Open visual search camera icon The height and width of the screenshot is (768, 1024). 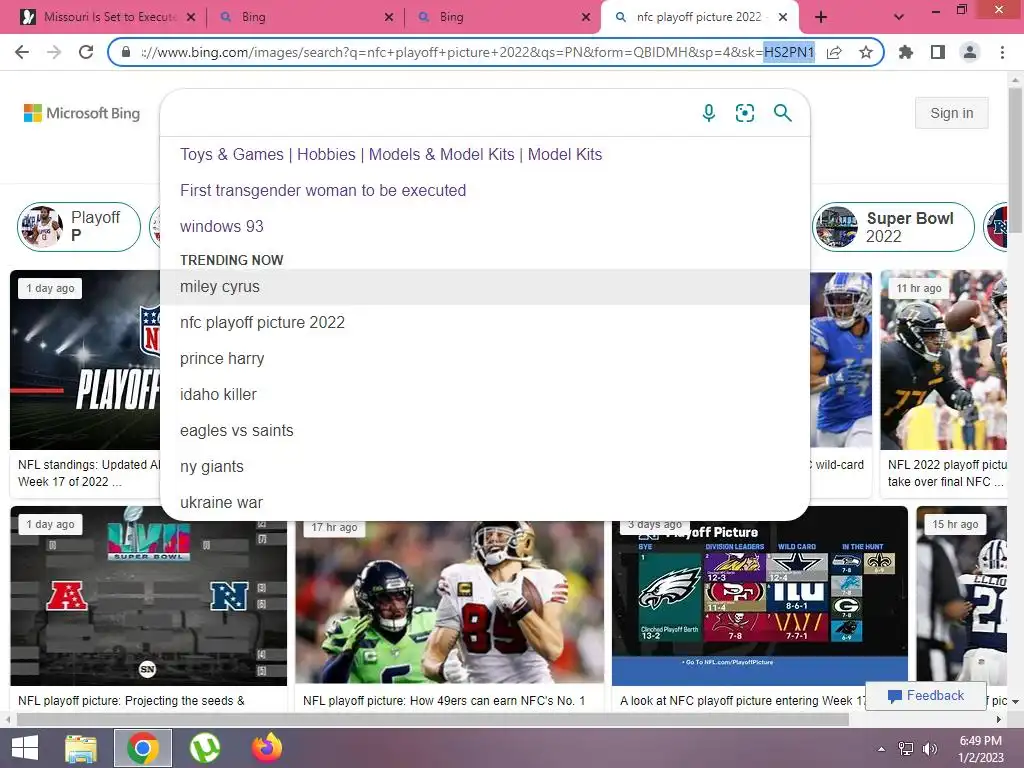point(744,113)
